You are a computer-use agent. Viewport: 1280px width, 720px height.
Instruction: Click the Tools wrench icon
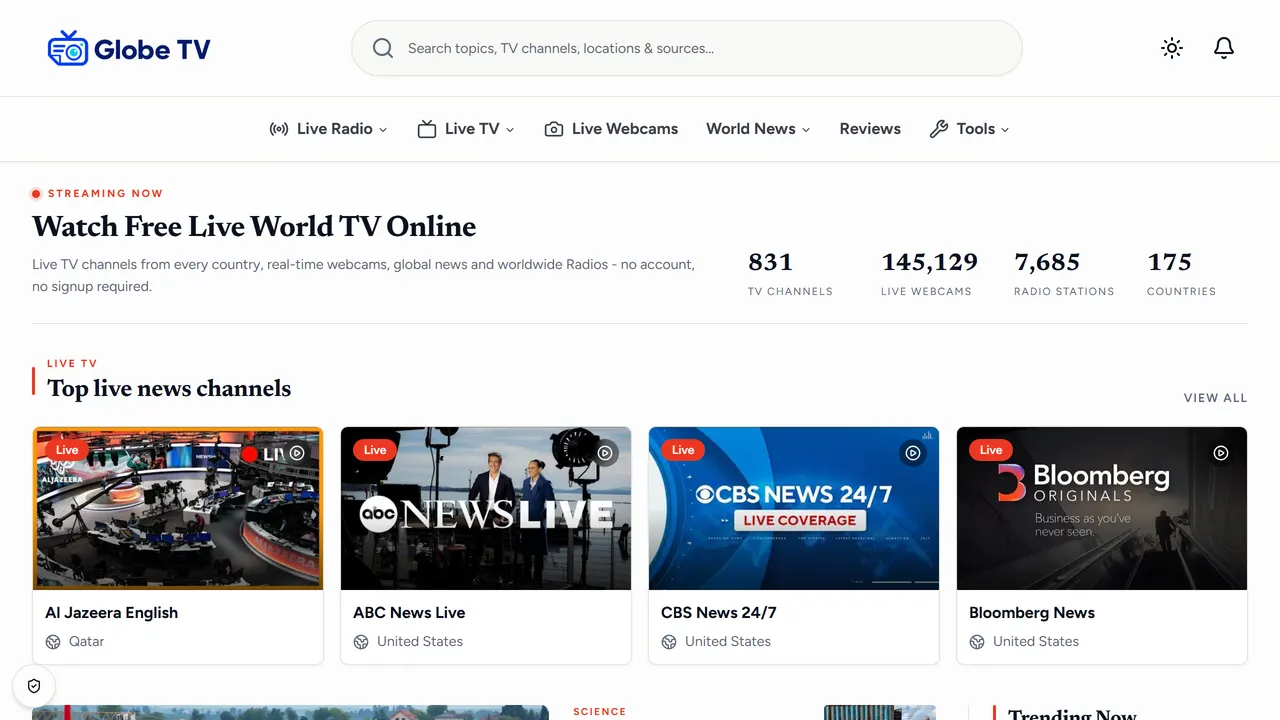click(939, 129)
